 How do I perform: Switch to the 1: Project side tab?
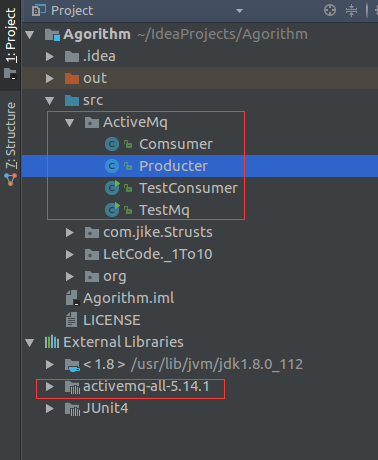(10, 44)
